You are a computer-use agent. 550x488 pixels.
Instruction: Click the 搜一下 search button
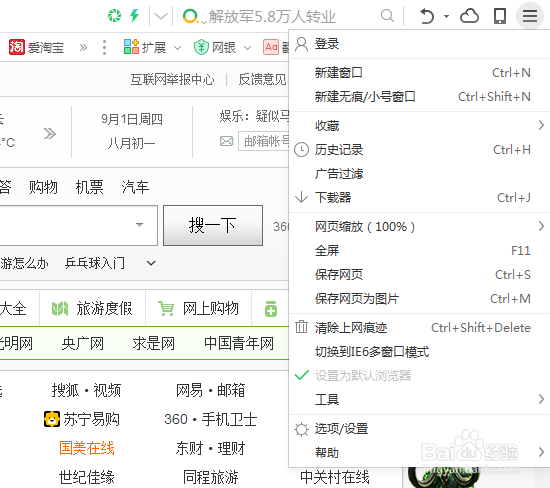coord(213,225)
